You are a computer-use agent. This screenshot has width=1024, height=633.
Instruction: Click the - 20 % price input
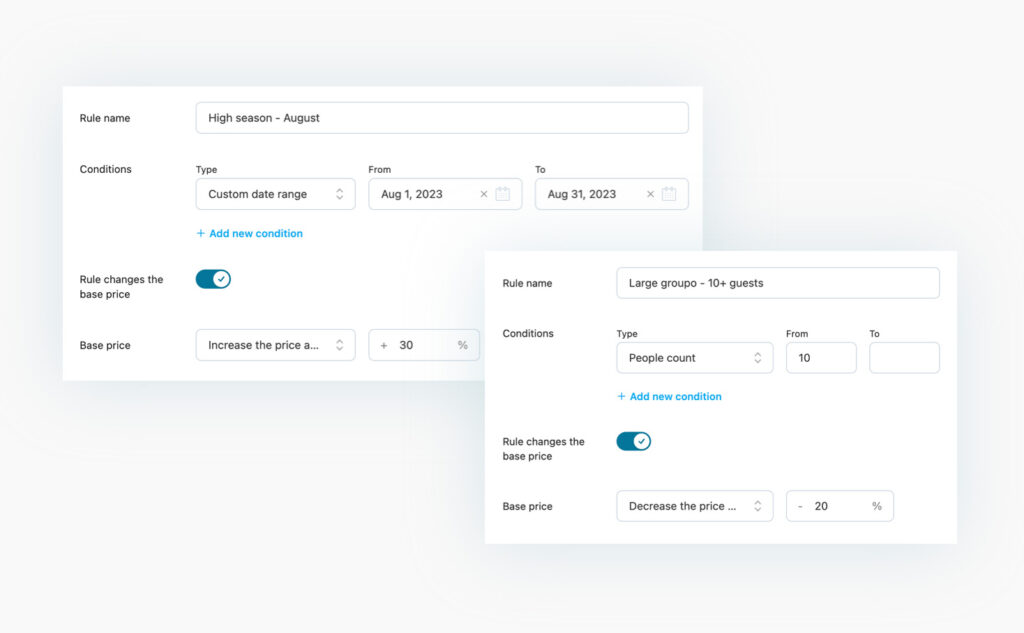click(839, 506)
